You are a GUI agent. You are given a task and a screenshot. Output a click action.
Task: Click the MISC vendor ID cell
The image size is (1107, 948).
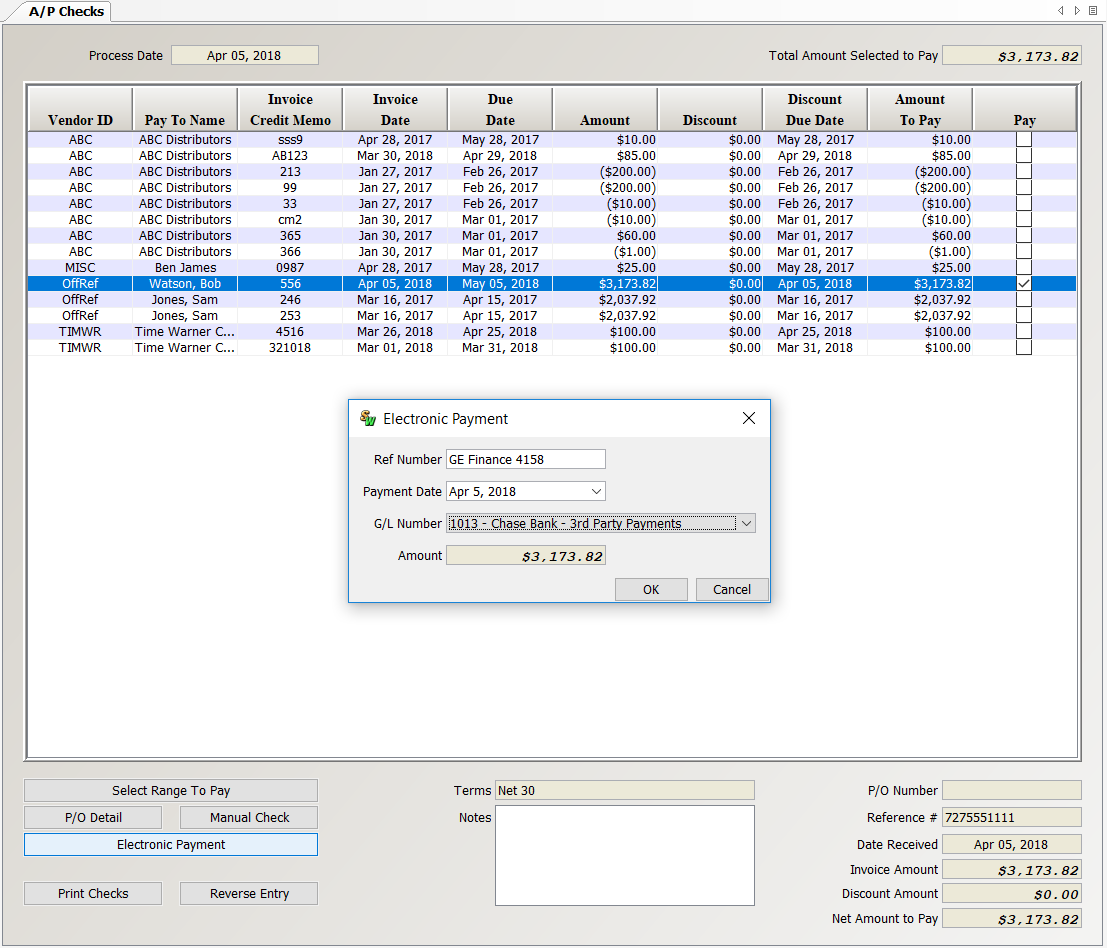click(x=80, y=268)
